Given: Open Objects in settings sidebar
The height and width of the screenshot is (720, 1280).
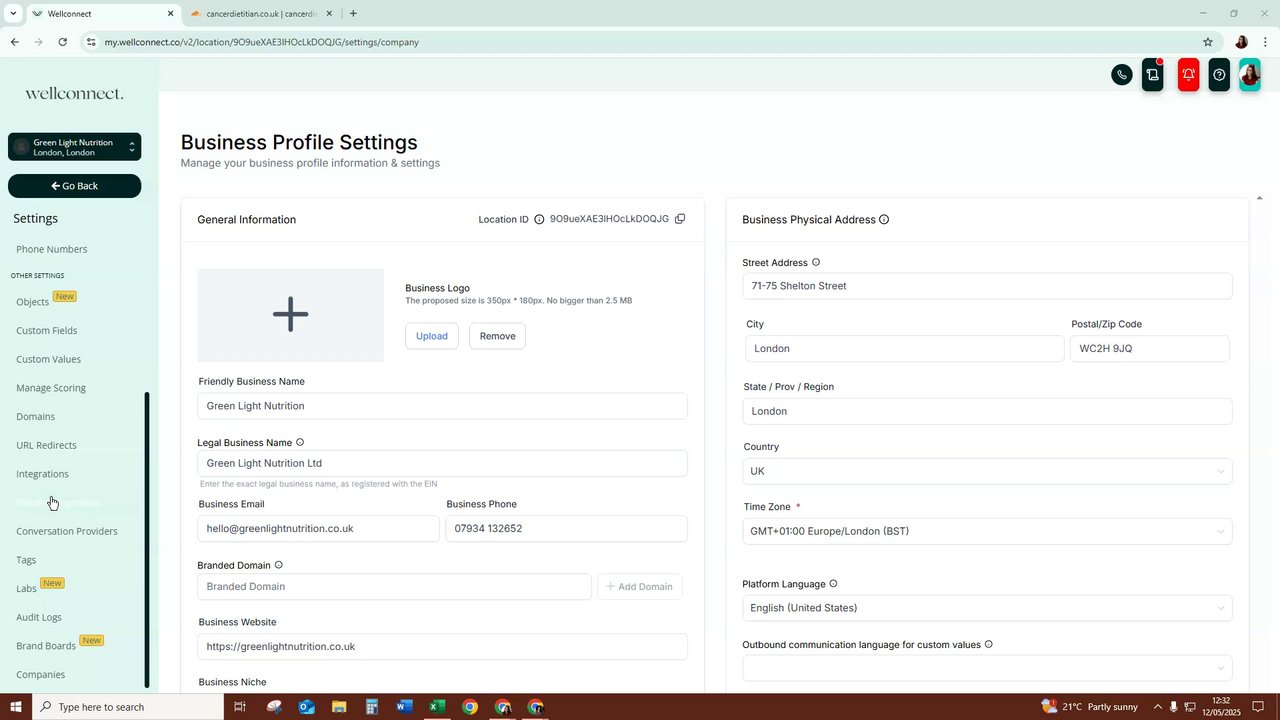Looking at the screenshot, I should pos(33,302).
